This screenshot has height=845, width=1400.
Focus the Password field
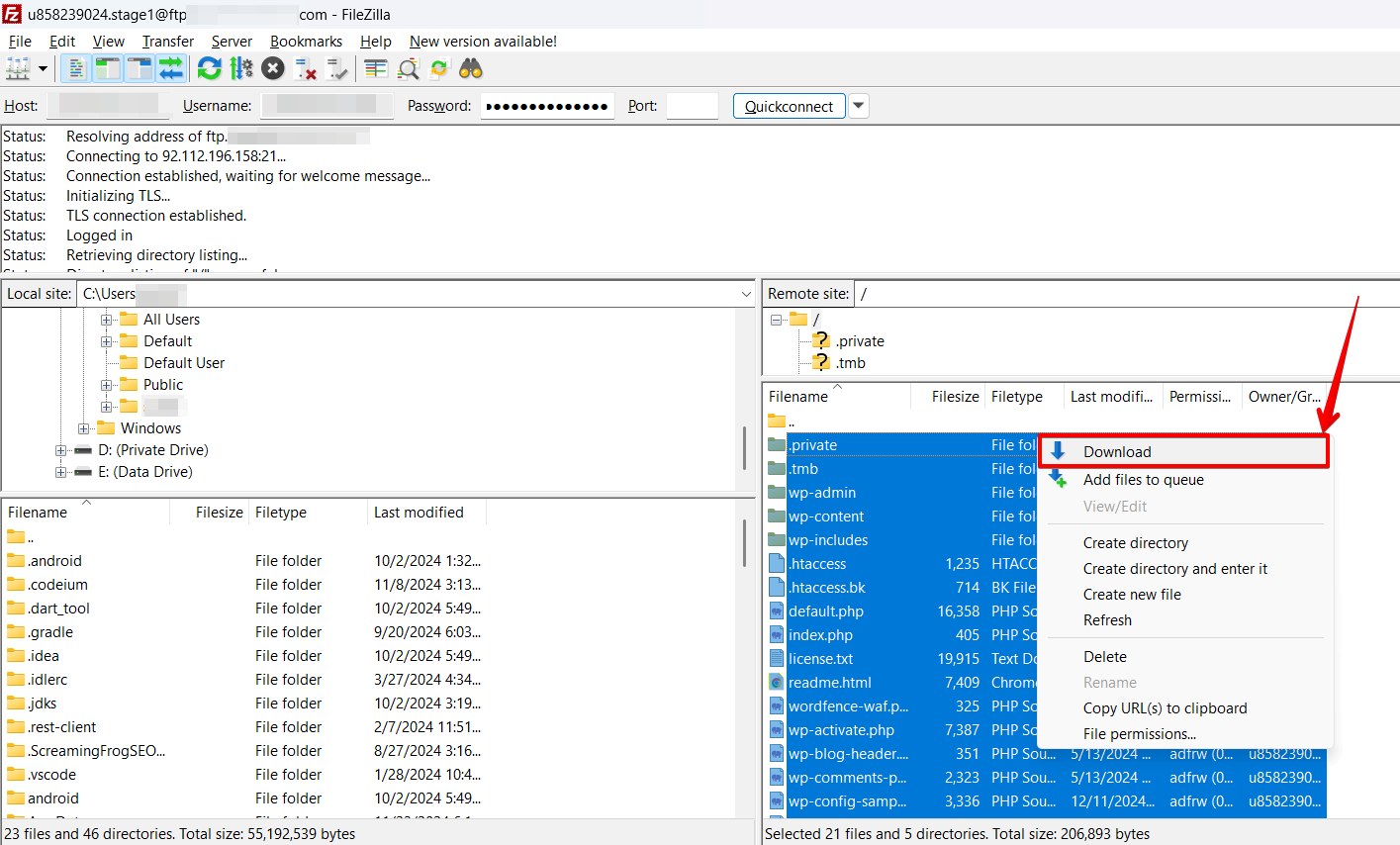pos(547,106)
